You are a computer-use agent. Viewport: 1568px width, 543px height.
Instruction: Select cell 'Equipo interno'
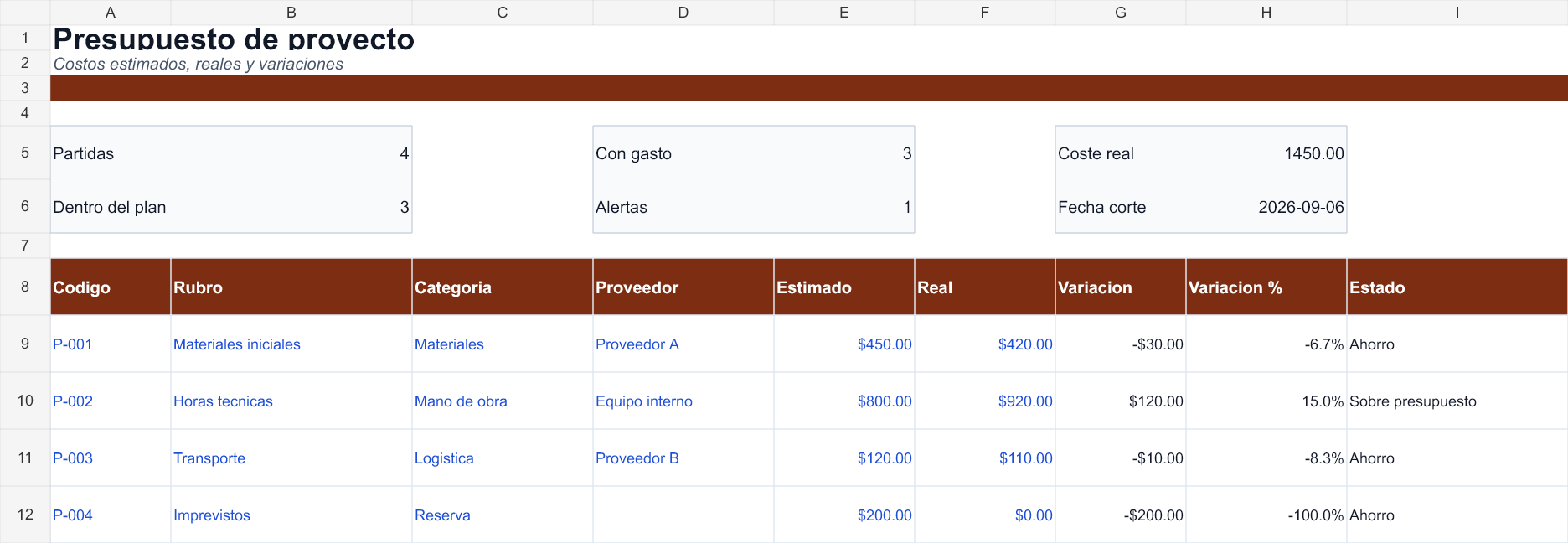[683, 401]
